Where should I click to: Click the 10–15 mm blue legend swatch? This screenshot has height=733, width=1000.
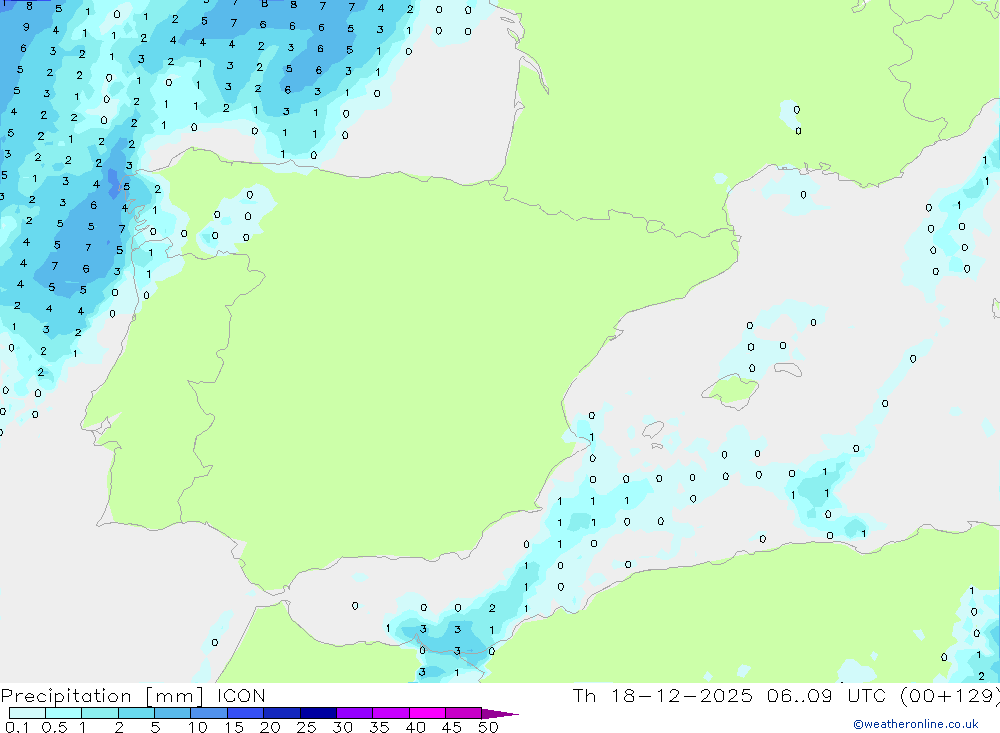coord(209,713)
